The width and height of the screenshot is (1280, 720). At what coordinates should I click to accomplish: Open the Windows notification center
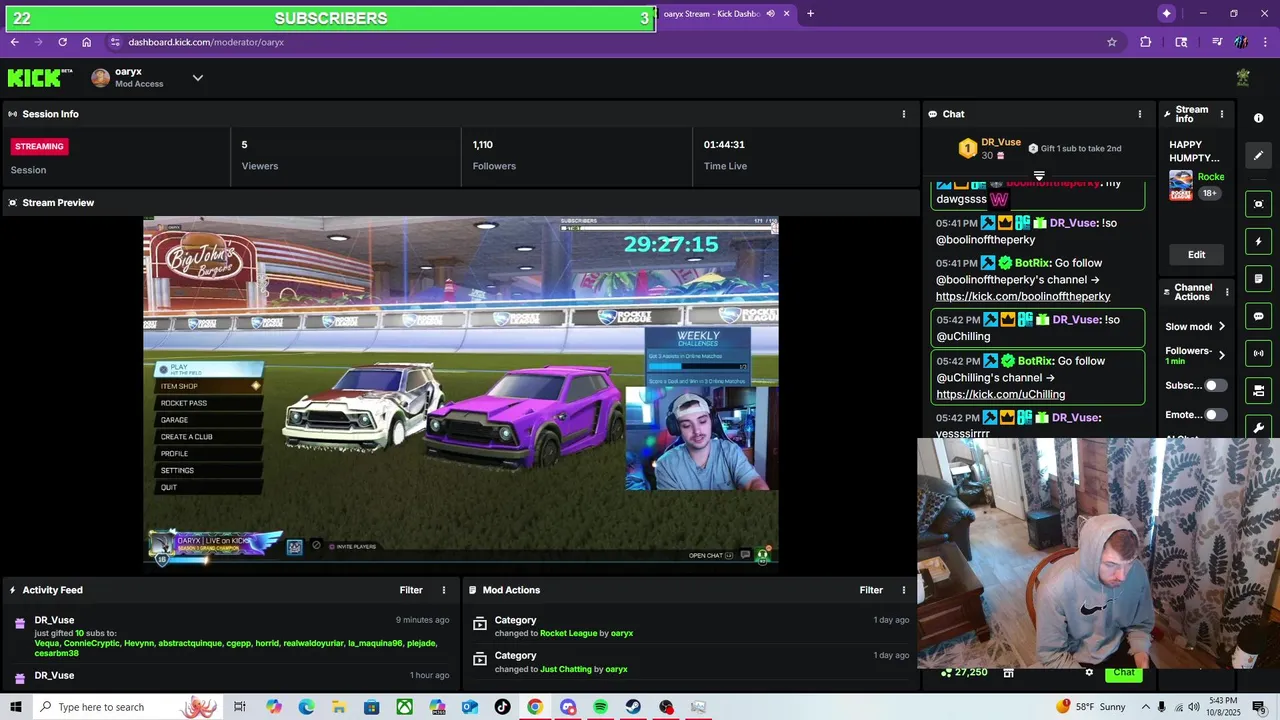(x=1259, y=707)
